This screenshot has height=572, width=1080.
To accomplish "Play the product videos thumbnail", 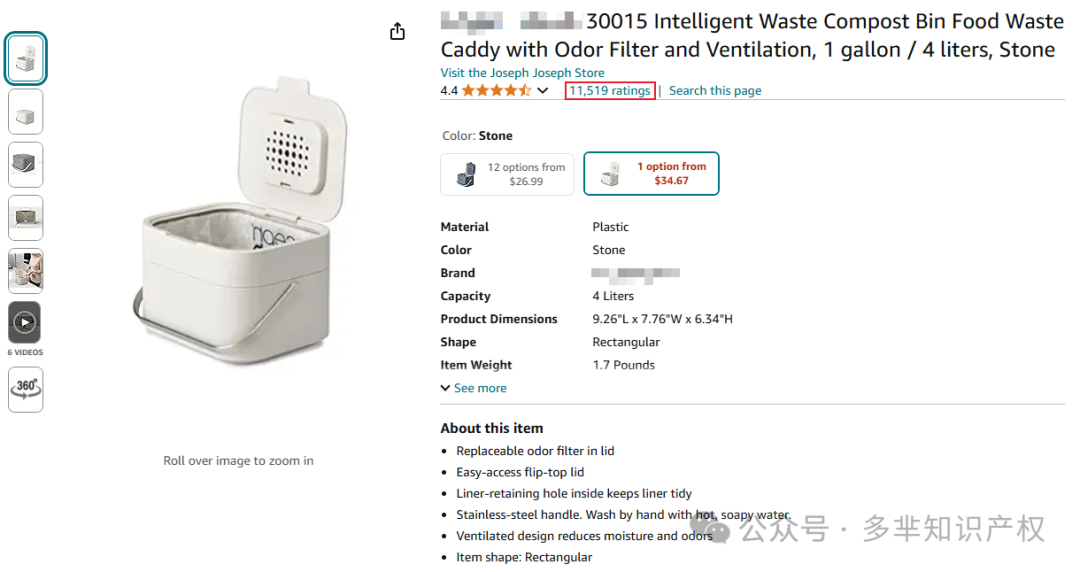I will pyautogui.click(x=26, y=323).
